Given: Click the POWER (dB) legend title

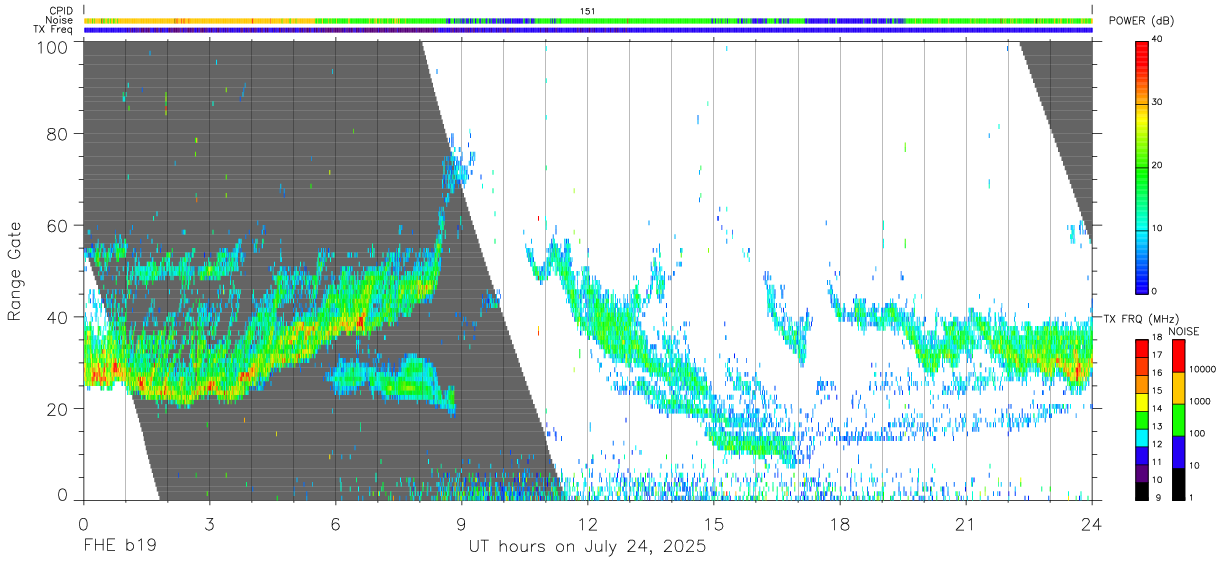Looking at the screenshot, I should [1141, 21].
